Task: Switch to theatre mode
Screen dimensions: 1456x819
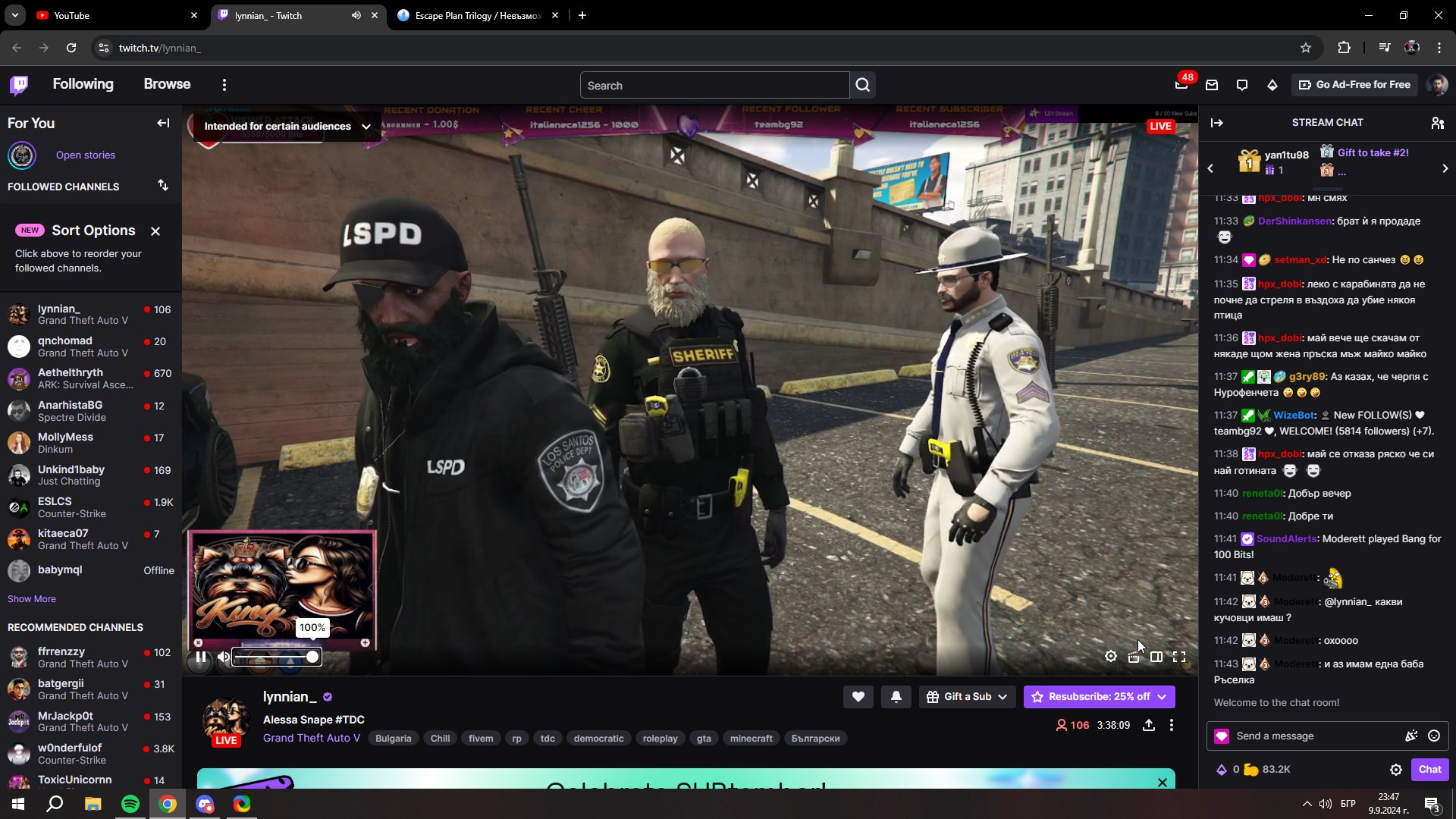Action: (x=1156, y=657)
